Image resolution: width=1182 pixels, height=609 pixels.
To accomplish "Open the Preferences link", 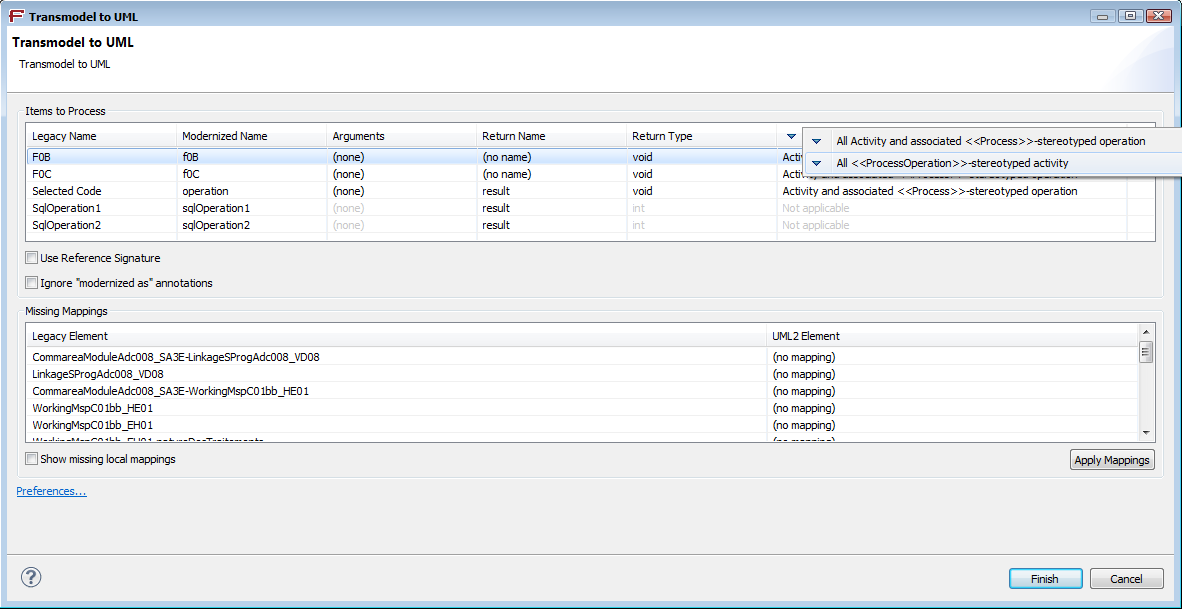I will (x=51, y=491).
